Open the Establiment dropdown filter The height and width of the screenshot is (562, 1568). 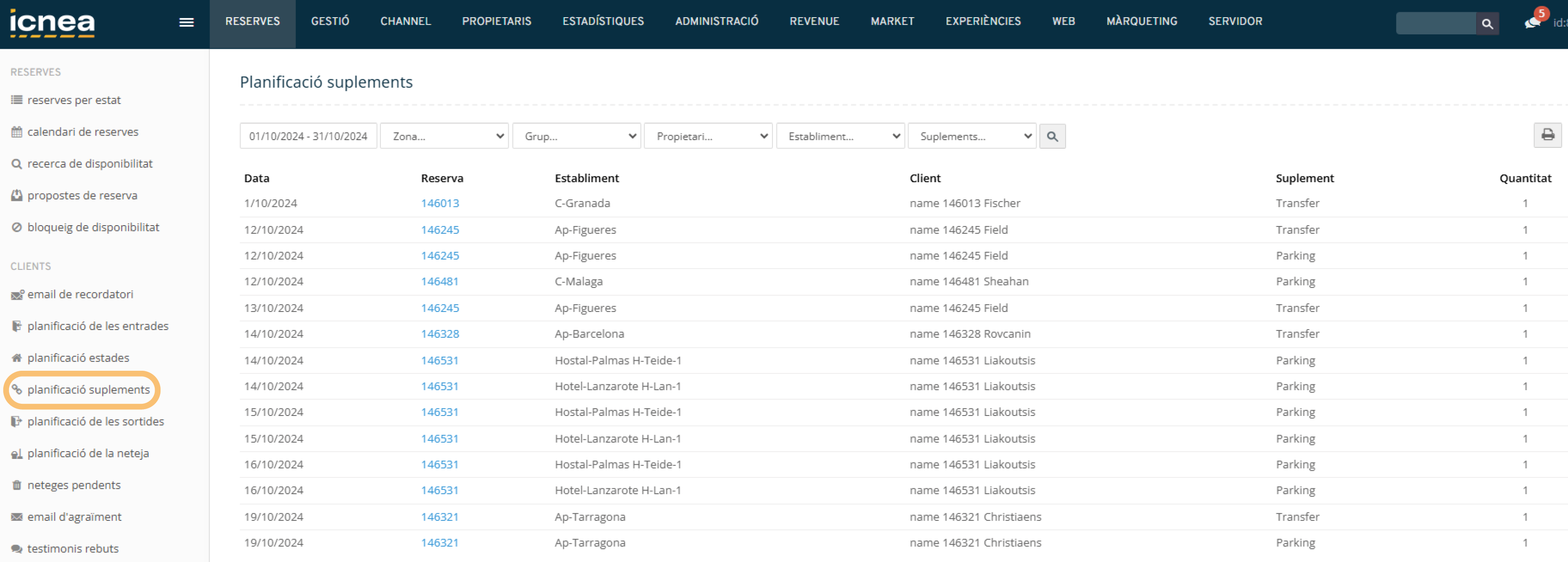pos(840,136)
